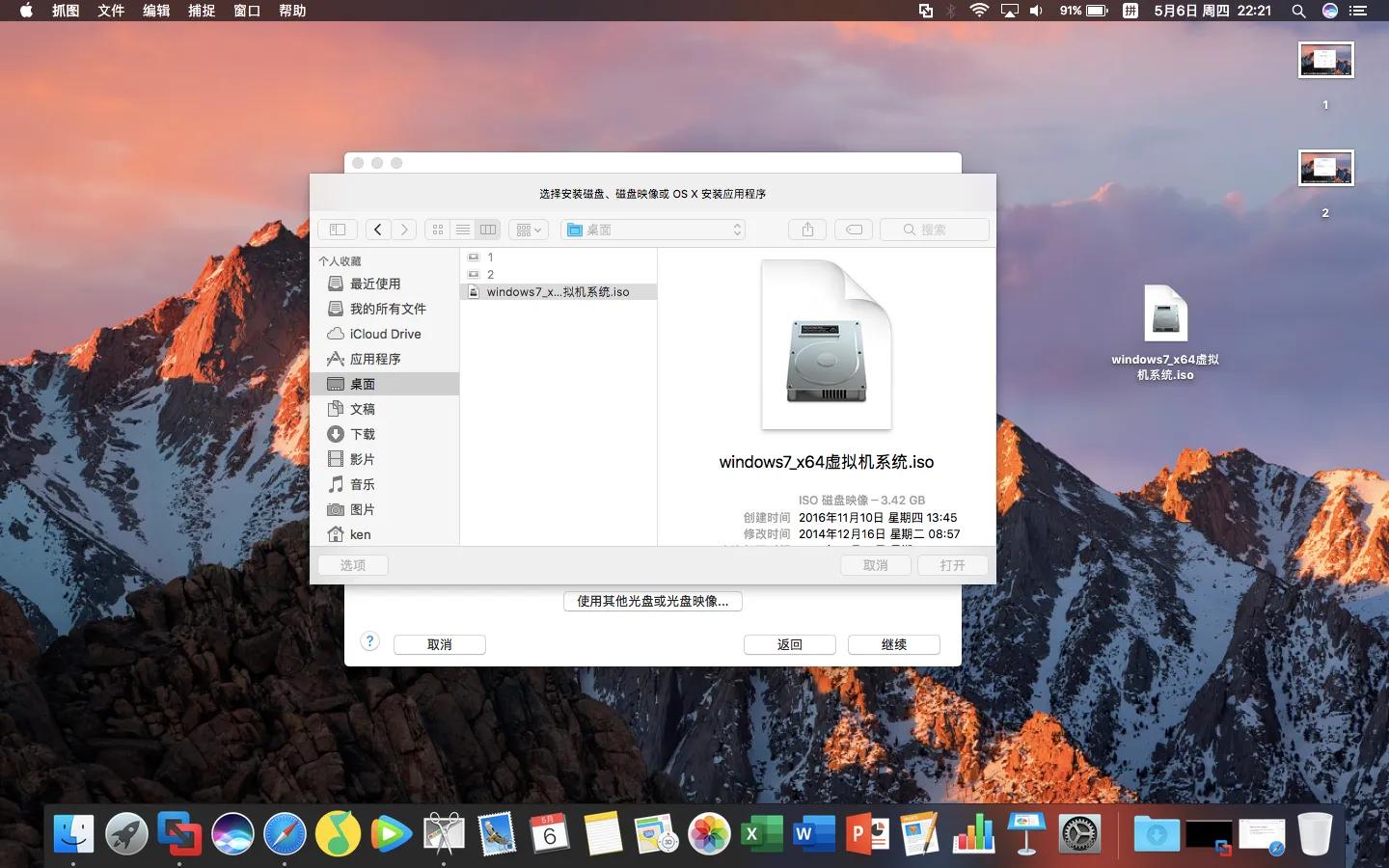This screenshot has width=1389, height=868.
Task: Open the ken home folder in sidebar
Action: pyautogui.click(x=359, y=534)
